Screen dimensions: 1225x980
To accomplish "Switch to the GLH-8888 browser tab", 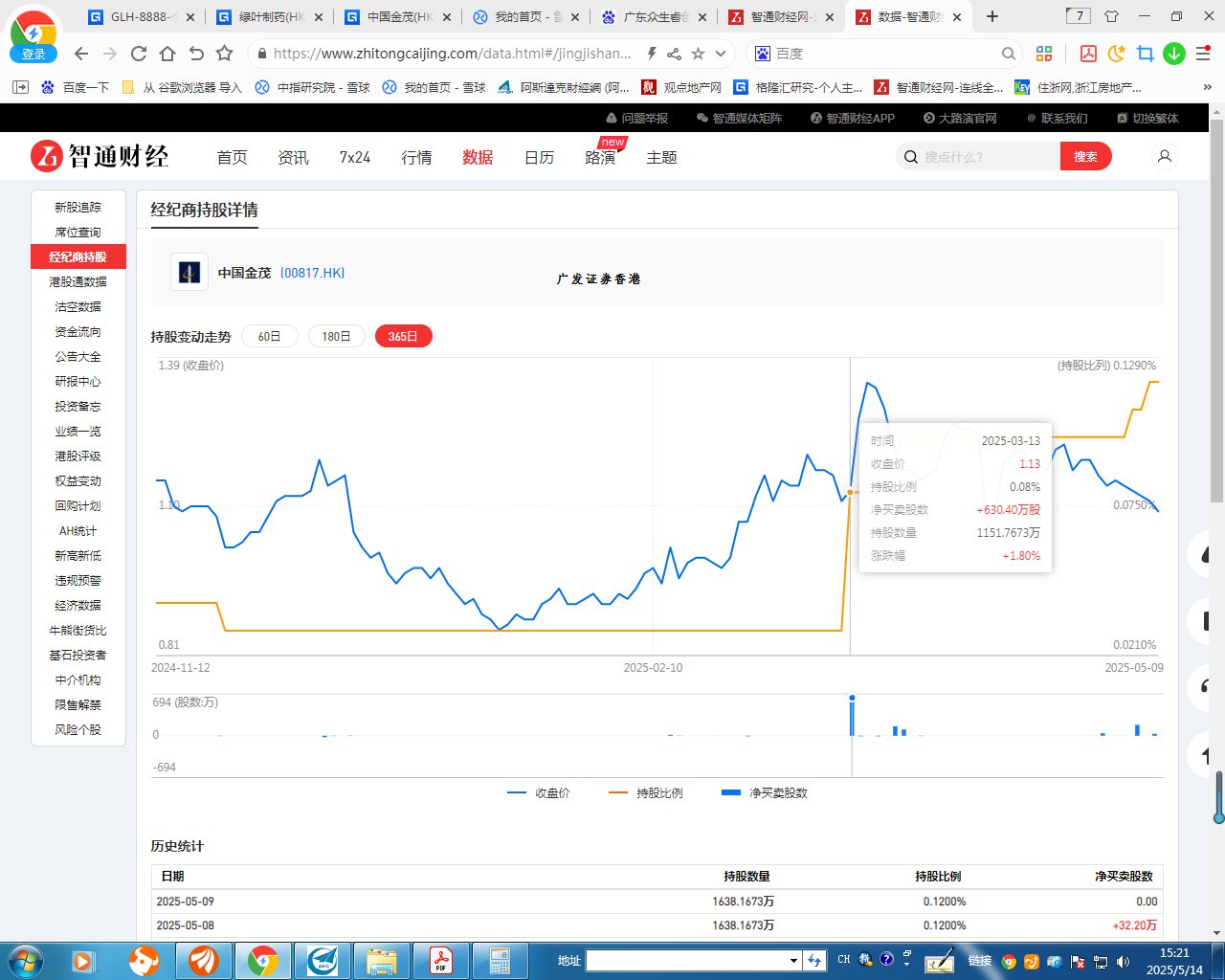I will pyautogui.click(x=143, y=16).
